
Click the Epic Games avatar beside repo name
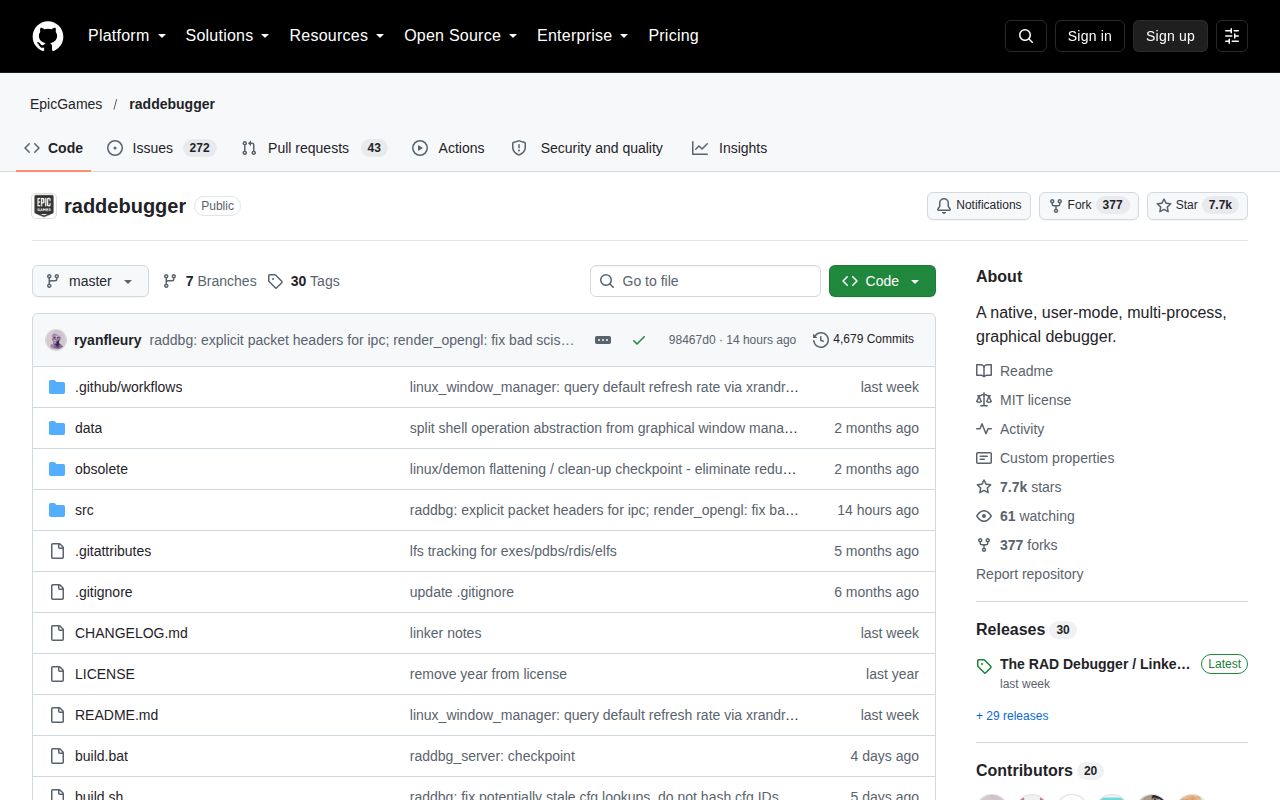click(44, 206)
